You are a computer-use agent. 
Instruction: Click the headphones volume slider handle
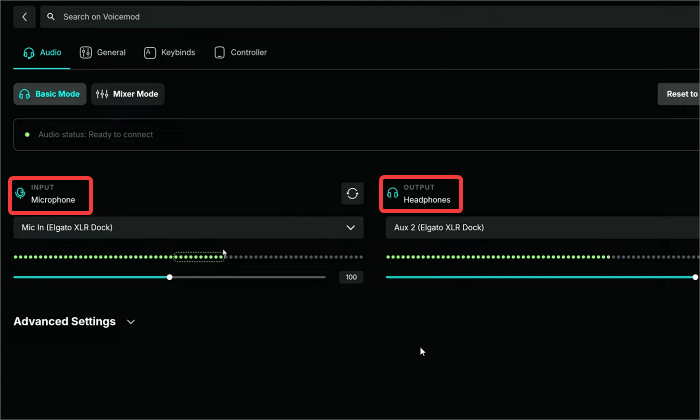point(694,277)
